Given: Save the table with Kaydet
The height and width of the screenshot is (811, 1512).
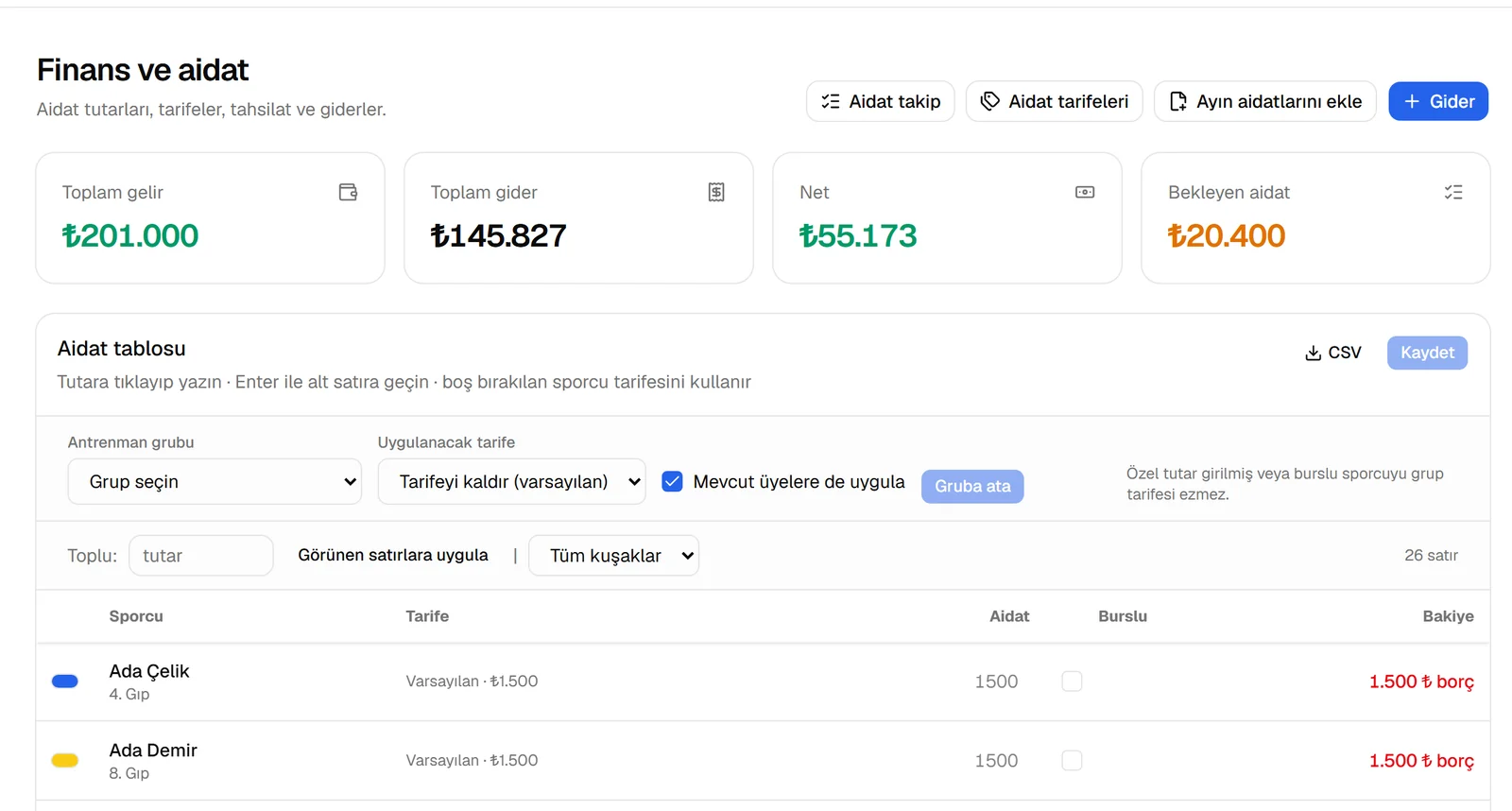Looking at the screenshot, I should [x=1427, y=353].
